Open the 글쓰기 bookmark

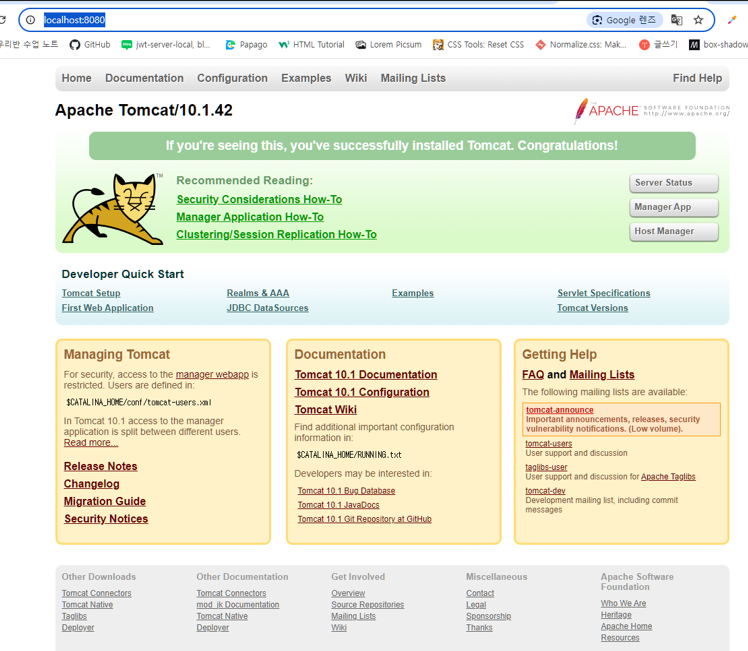[x=658, y=45]
